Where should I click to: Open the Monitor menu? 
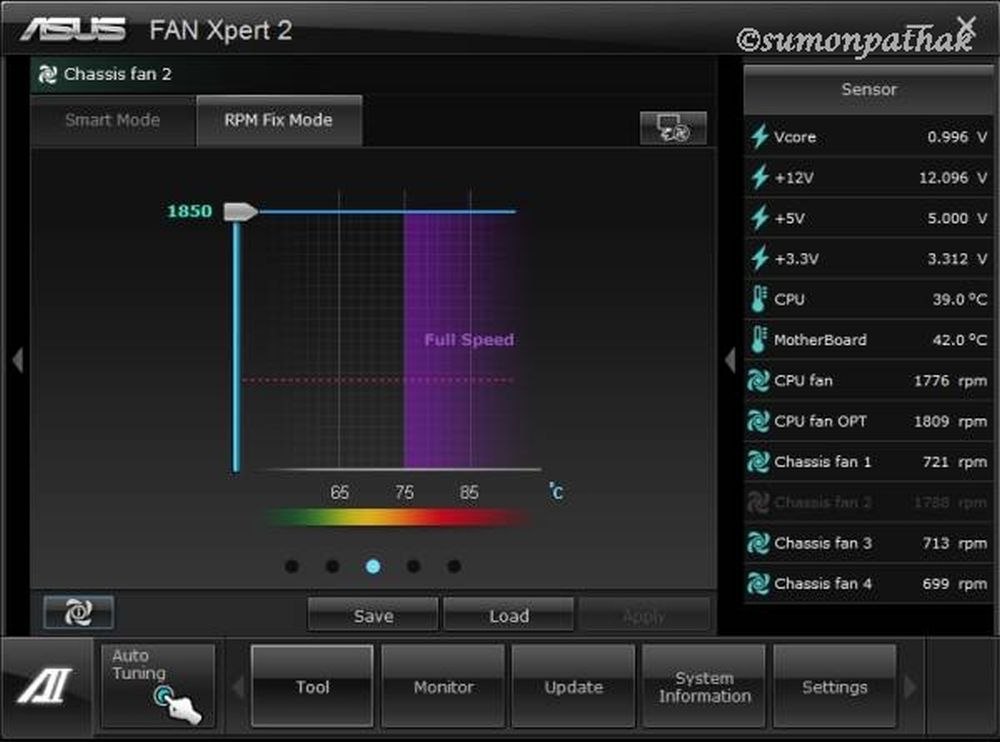coord(443,687)
